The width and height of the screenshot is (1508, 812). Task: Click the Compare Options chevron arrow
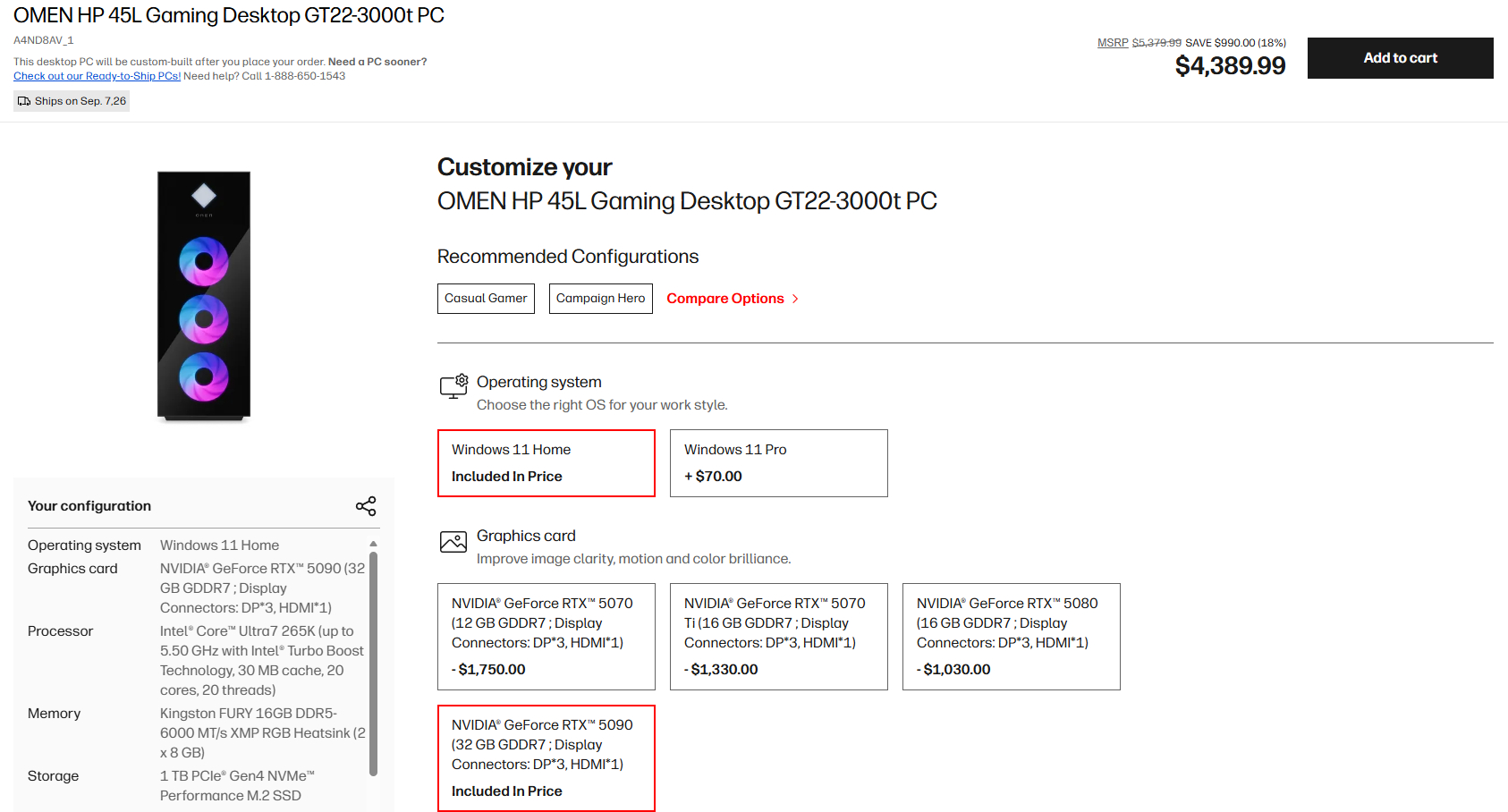click(x=795, y=299)
